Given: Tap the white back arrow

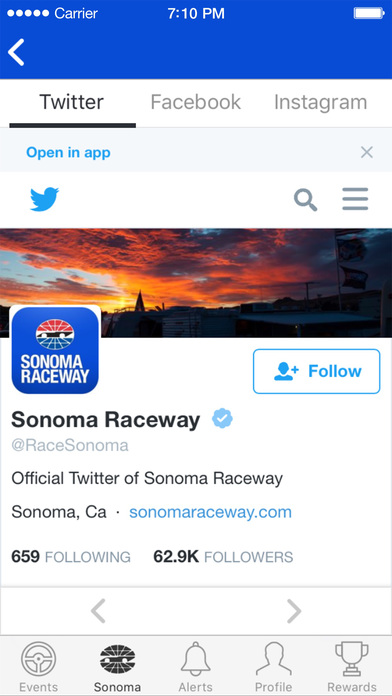Looking at the screenshot, I should click(x=16, y=52).
